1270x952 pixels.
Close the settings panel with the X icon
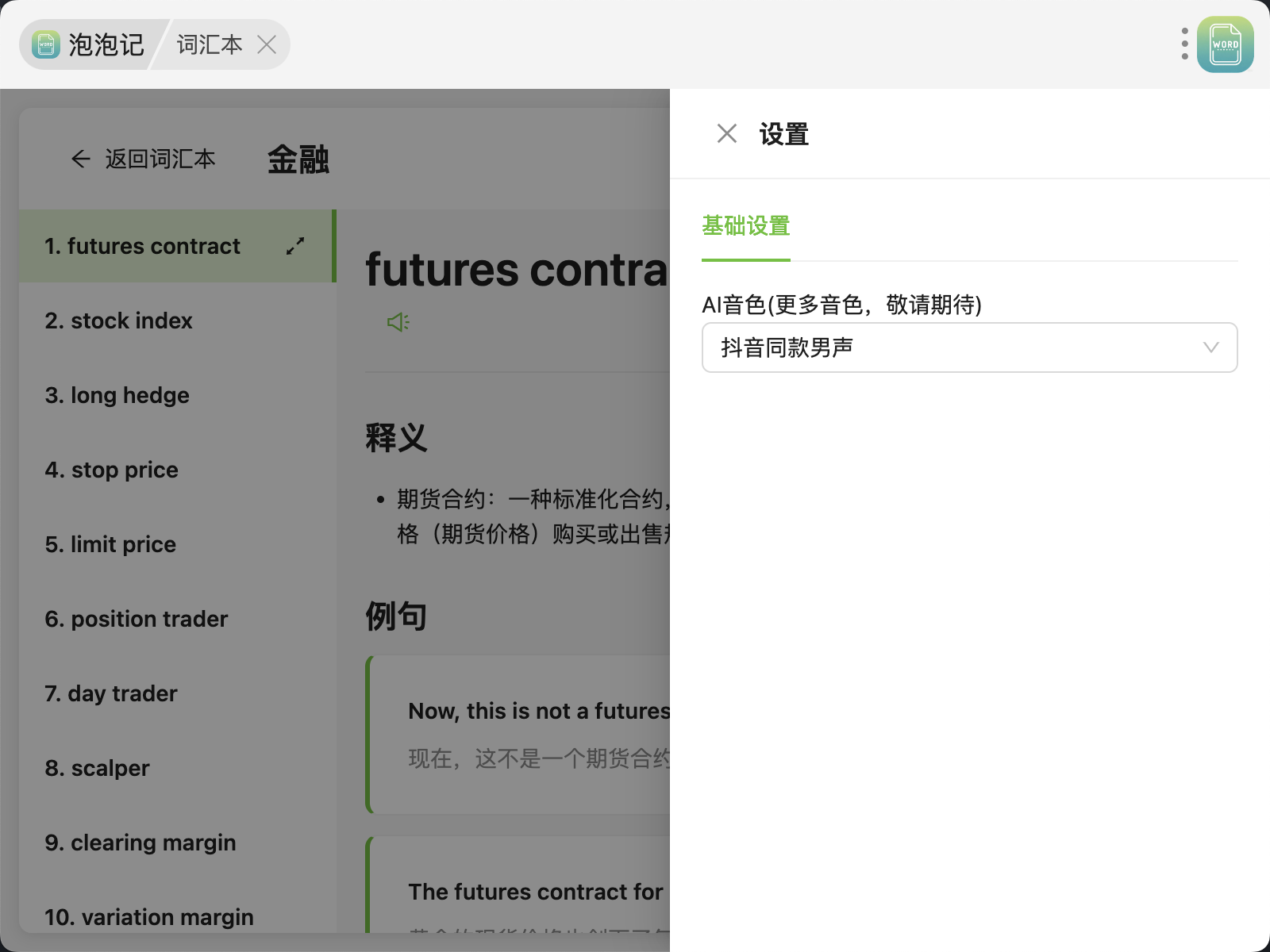point(726,133)
